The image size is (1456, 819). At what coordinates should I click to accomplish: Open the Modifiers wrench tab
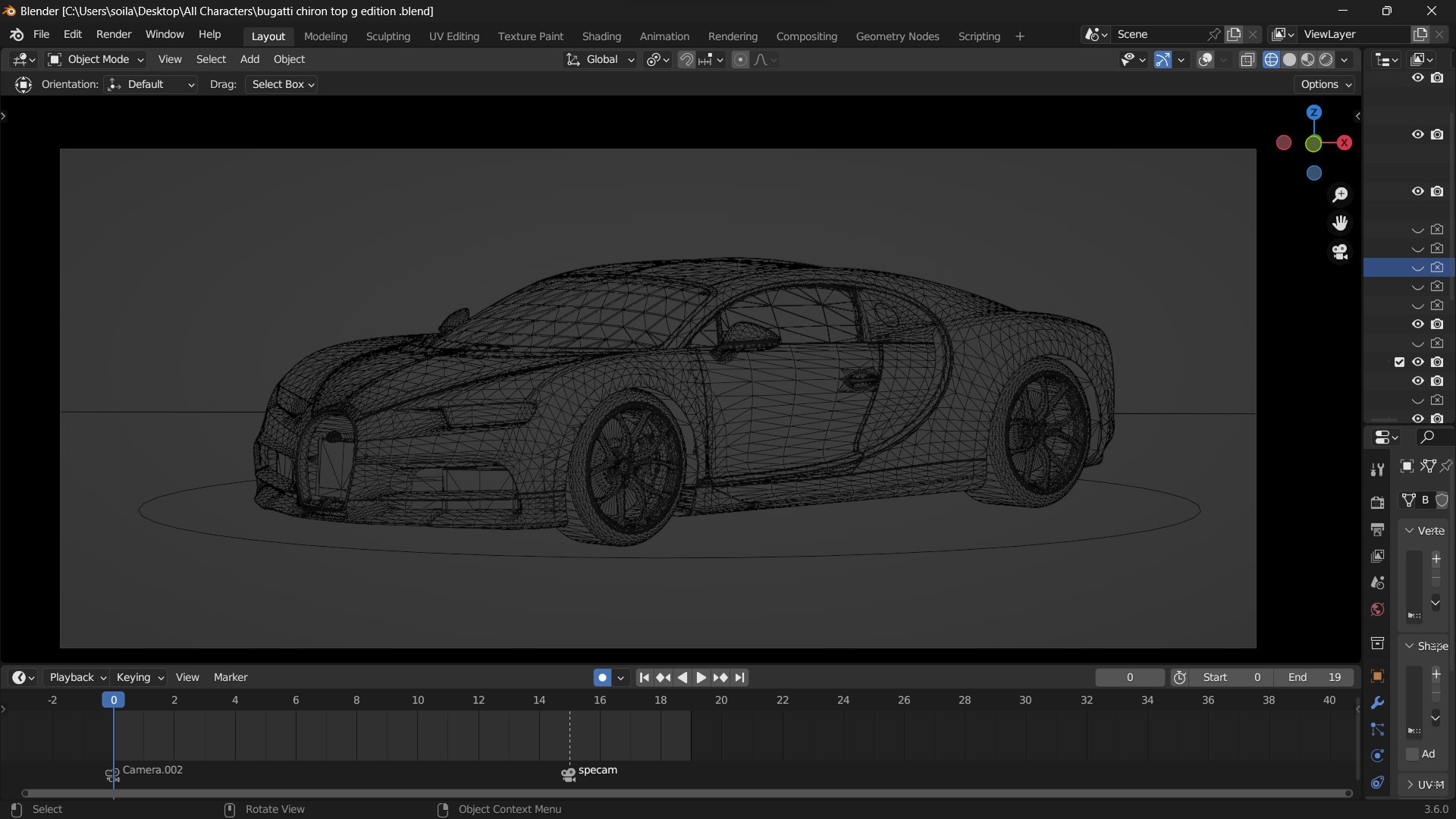[1377, 703]
